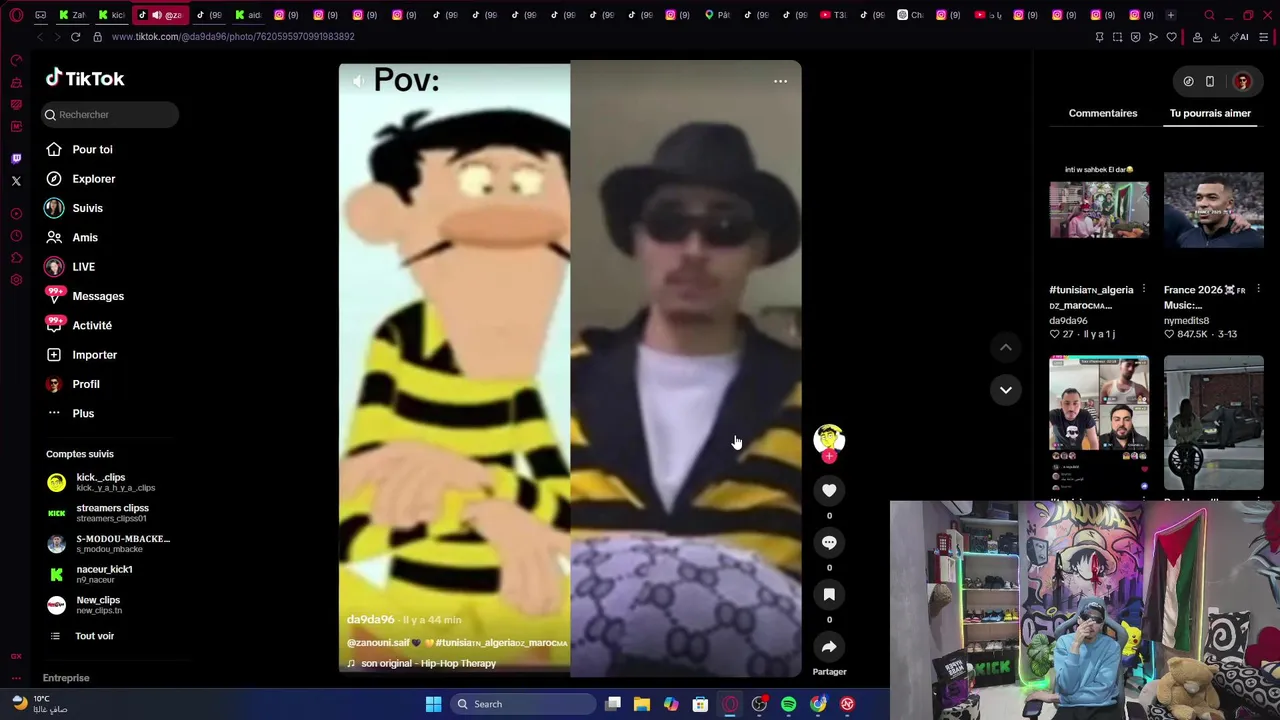Click the Partager share arrow
This screenshot has width=1280, height=720.
(x=829, y=646)
